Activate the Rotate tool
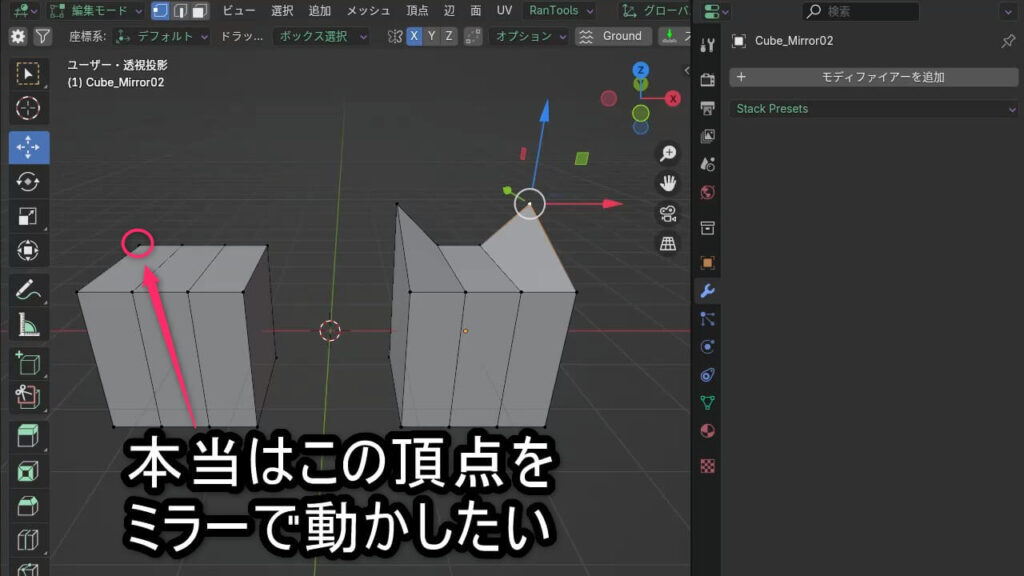 28,181
